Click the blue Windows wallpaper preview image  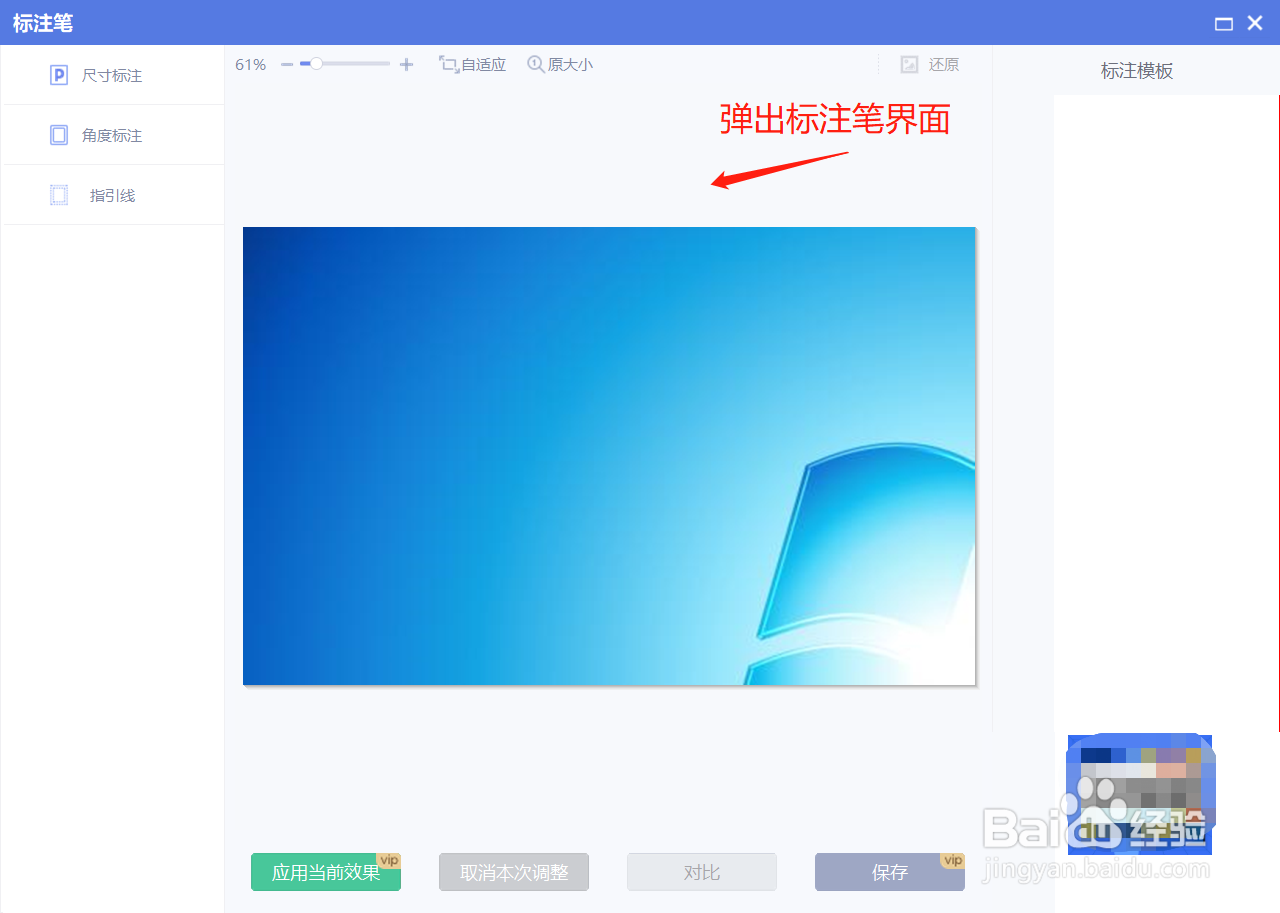(x=609, y=456)
